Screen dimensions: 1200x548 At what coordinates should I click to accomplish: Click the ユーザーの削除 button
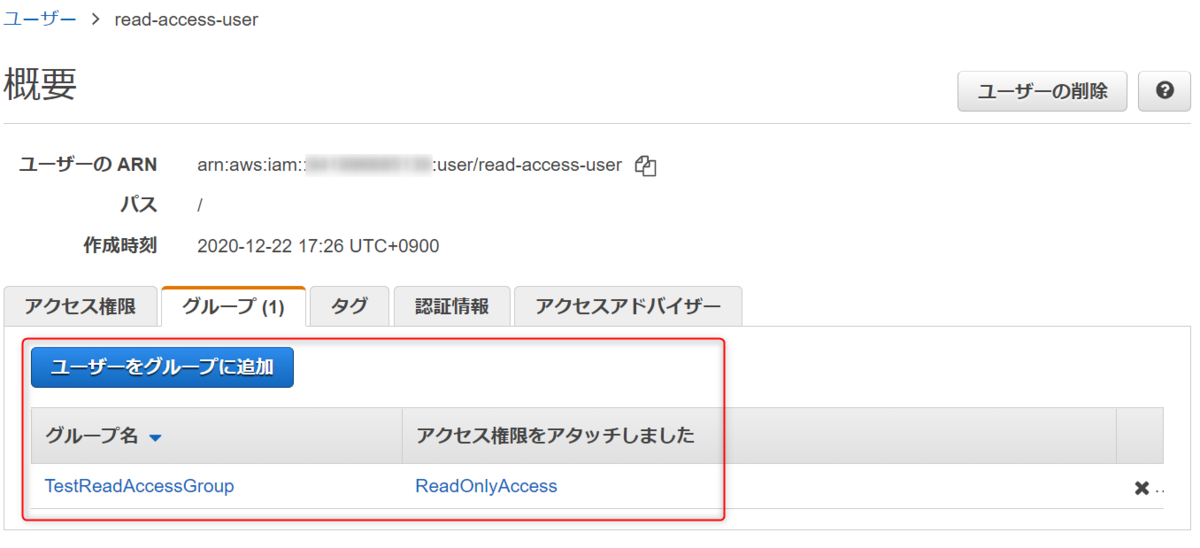pos(1043,91)
